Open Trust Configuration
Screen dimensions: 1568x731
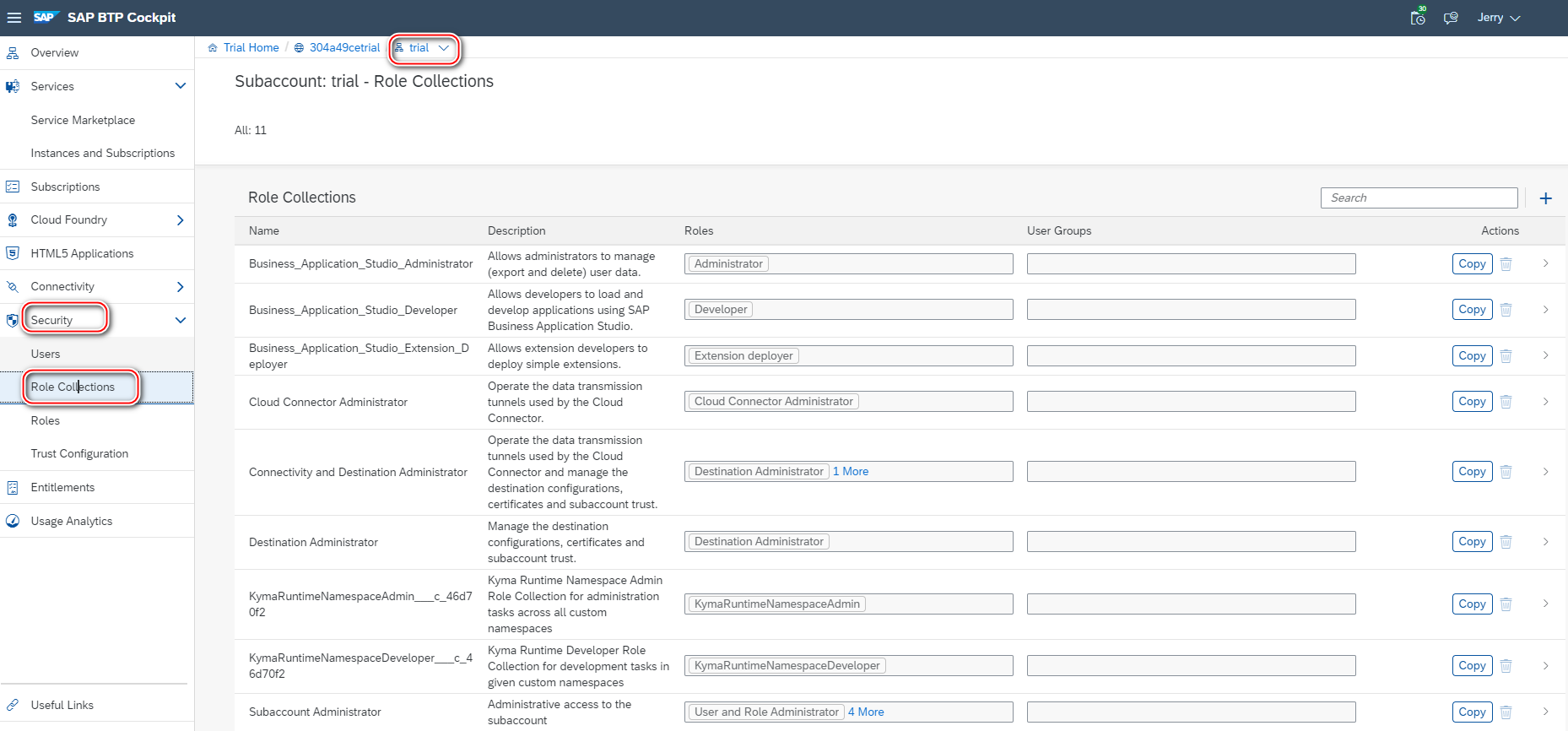click(79, 453)
